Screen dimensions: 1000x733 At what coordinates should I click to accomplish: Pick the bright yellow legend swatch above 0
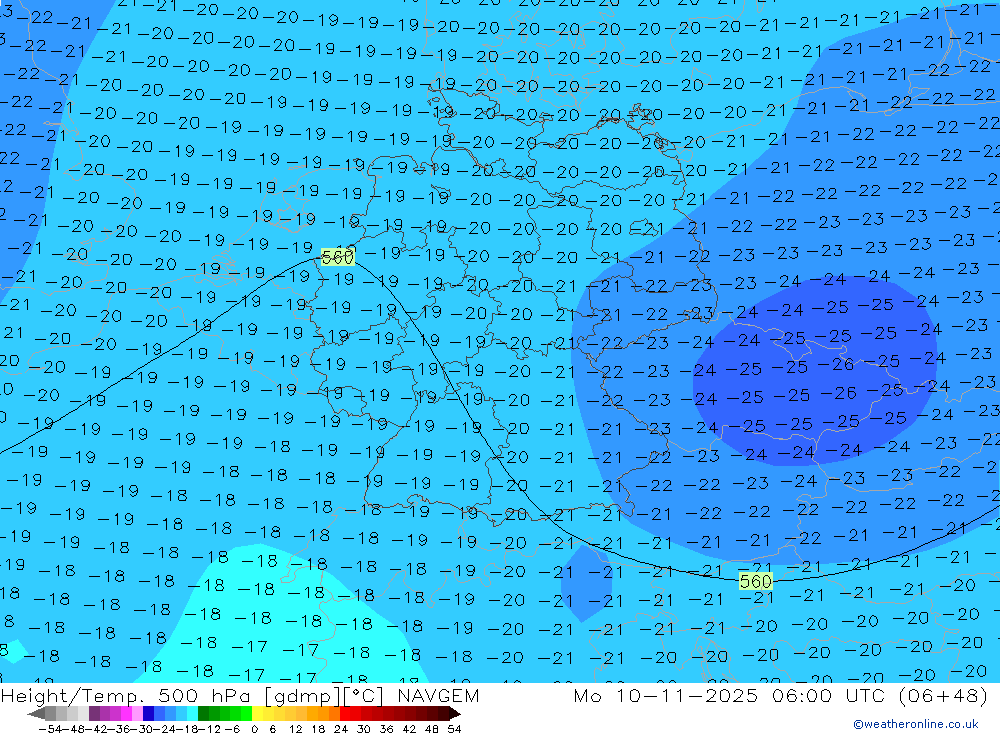258,714
